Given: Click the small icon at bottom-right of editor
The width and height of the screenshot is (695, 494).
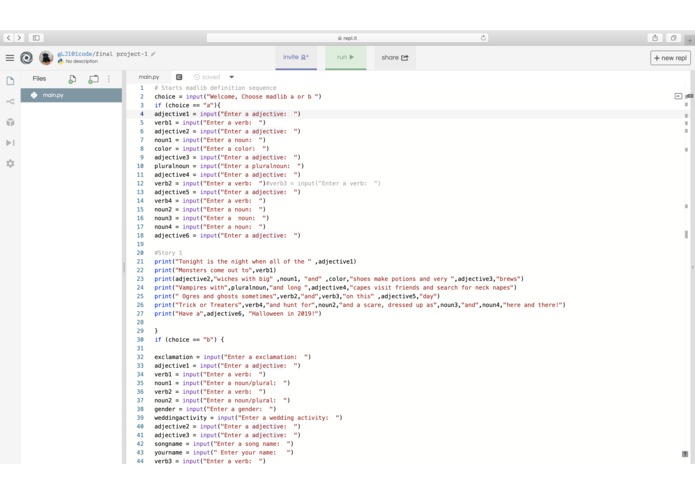Looking at the screenshot, I should [685, 454].
